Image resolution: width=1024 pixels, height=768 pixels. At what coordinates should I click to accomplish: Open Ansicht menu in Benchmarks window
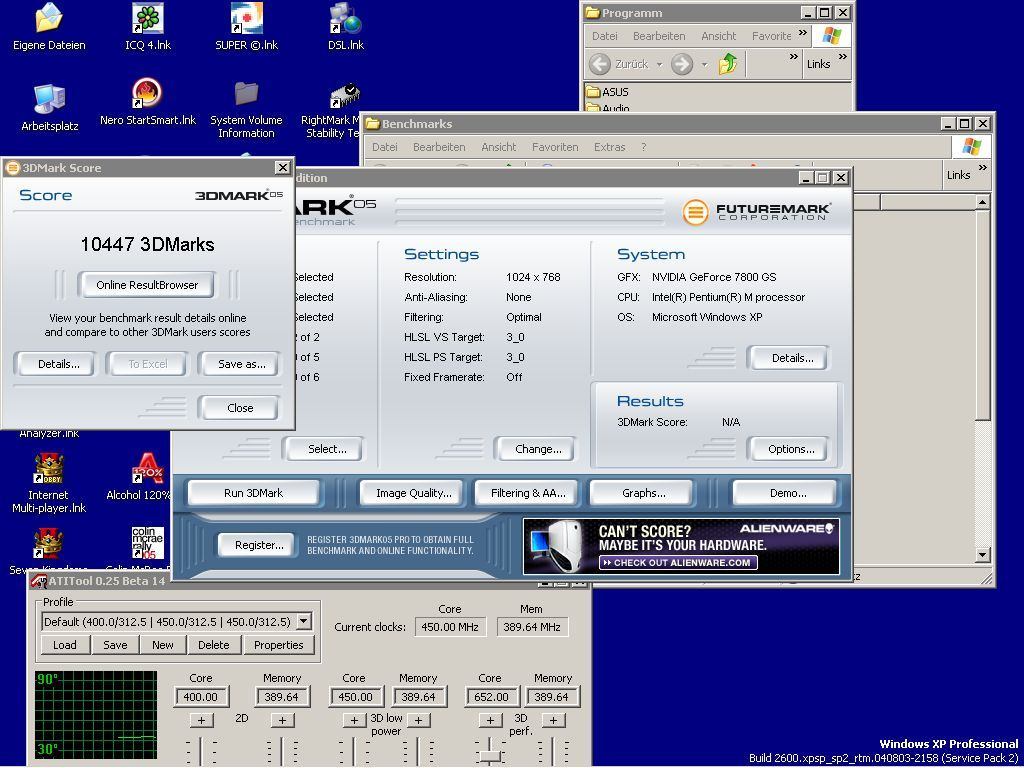pos(498,147)
